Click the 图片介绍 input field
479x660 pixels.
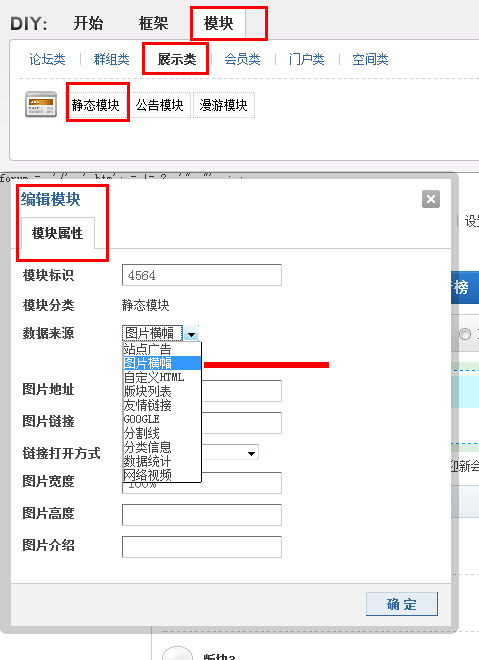coord(202,547)
